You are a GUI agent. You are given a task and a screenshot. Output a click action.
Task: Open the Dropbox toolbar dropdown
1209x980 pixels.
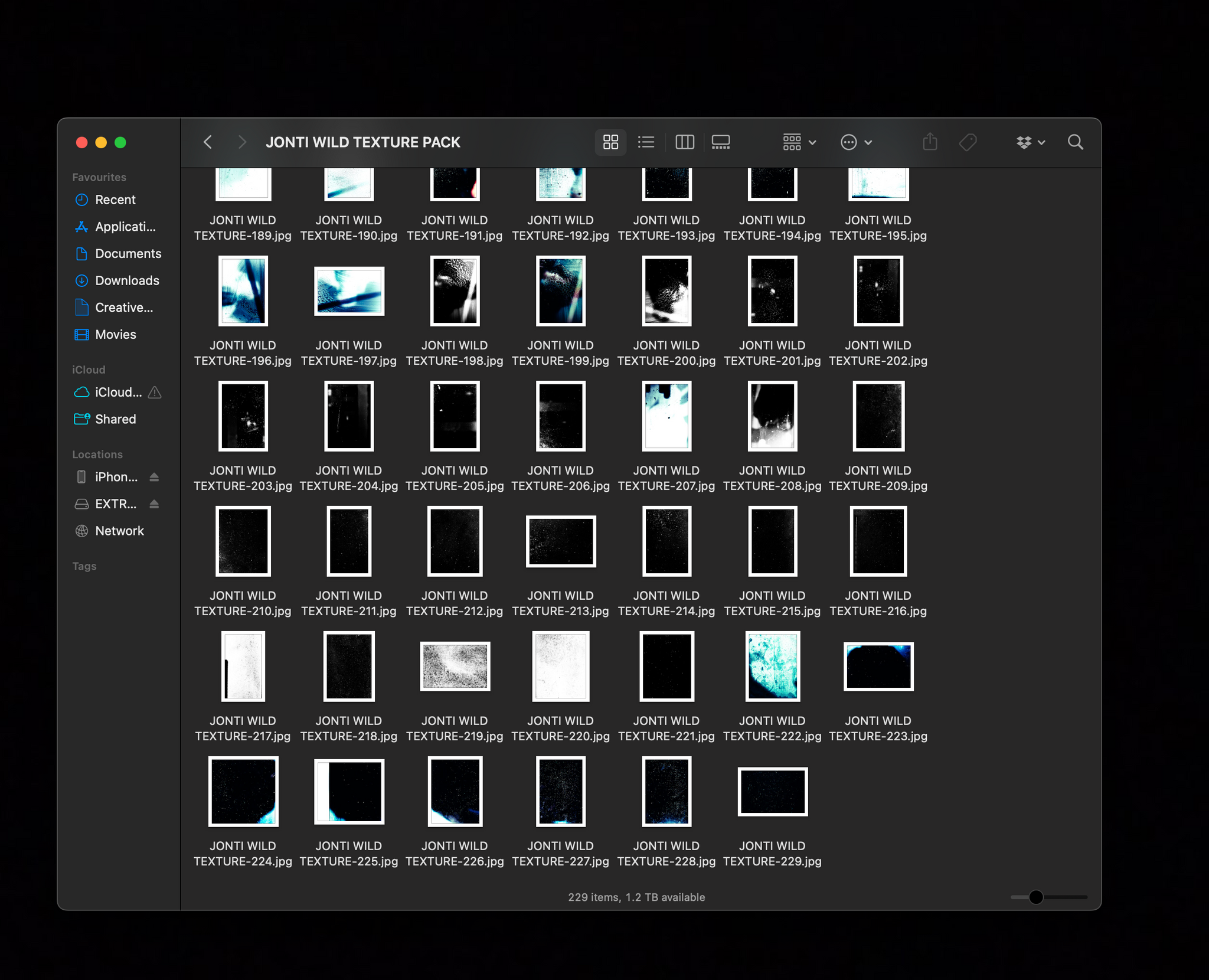[1031, 142]
